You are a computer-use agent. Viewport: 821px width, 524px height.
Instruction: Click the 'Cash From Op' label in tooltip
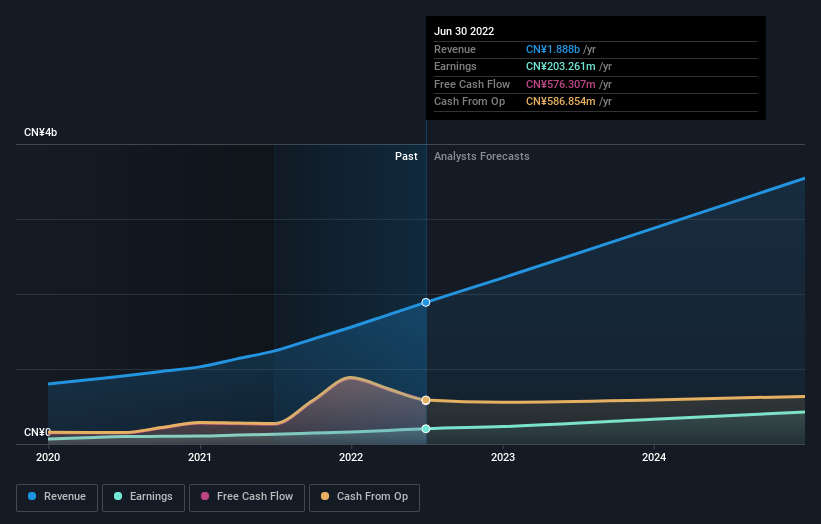point(469,102)
